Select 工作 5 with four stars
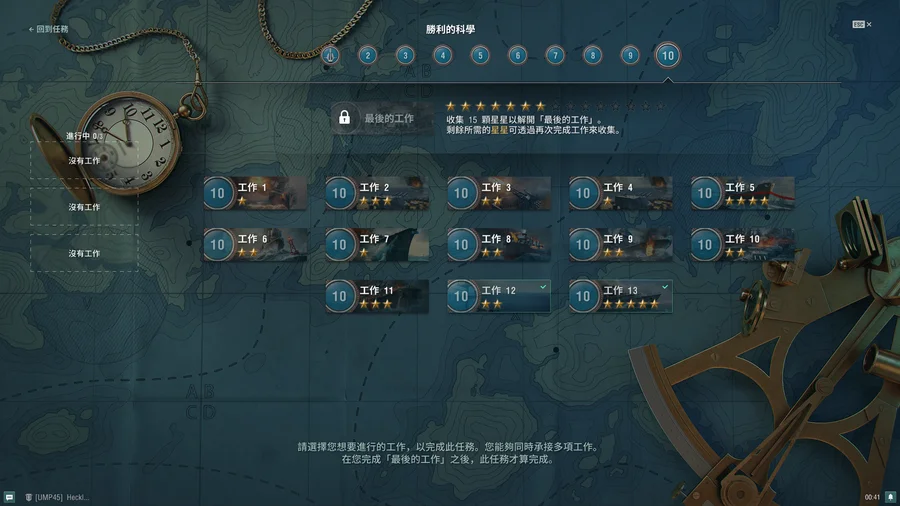Image resolution: width=900 pixels, height=506 pixels. point(743,193)
